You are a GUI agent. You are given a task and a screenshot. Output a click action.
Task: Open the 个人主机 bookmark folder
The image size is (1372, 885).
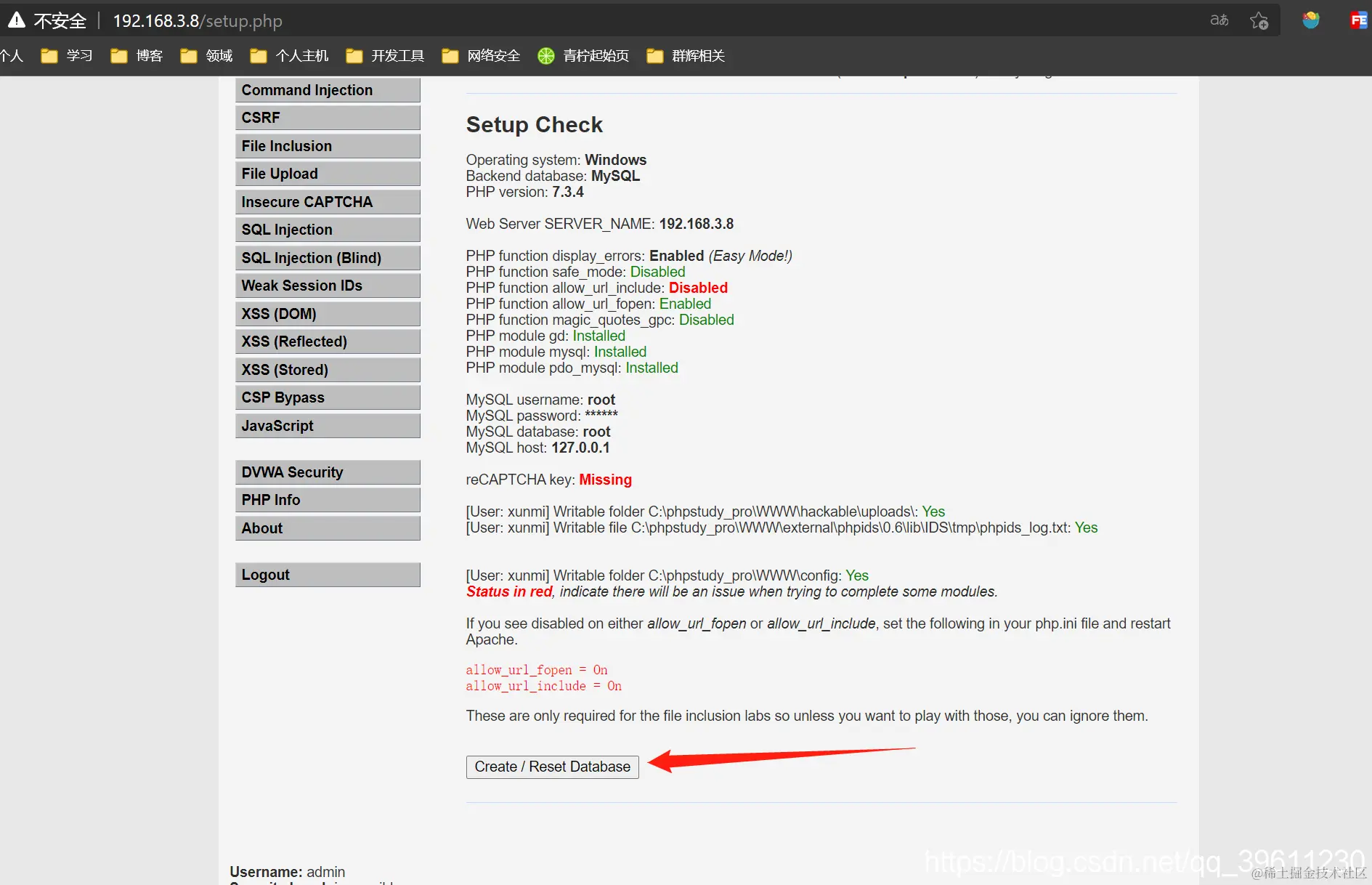coord(289,56)
